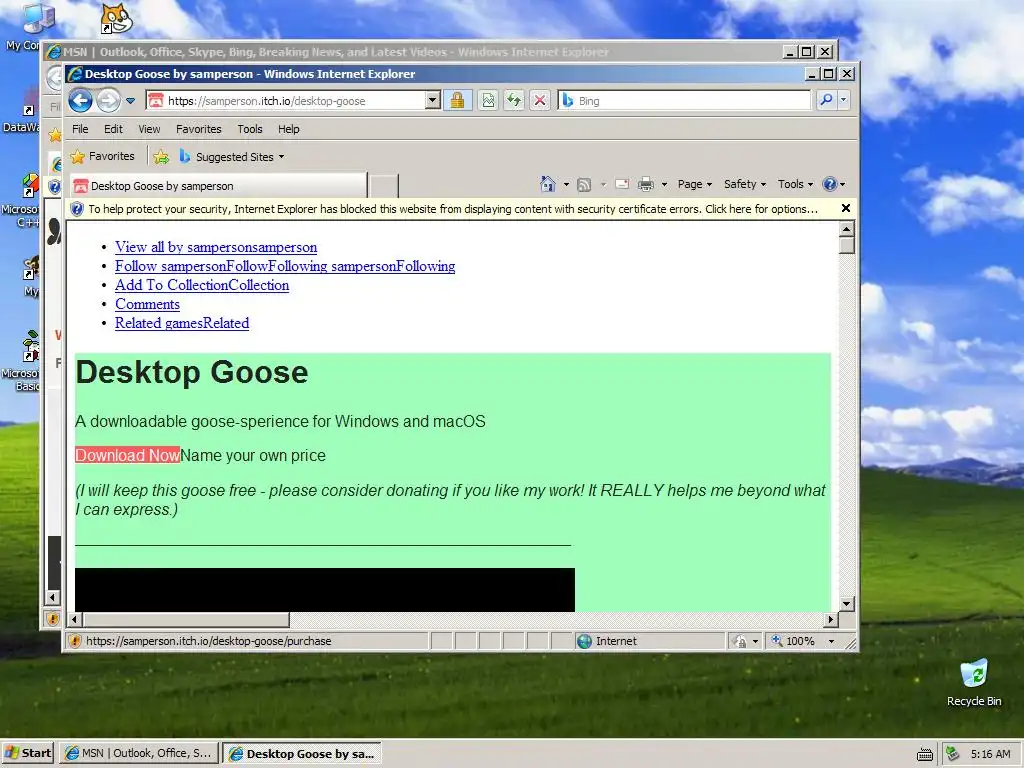Select the Scratch cat desktop icon
Image resolution: width=1024 pixels, height=768 pixels.
point(116,18)
